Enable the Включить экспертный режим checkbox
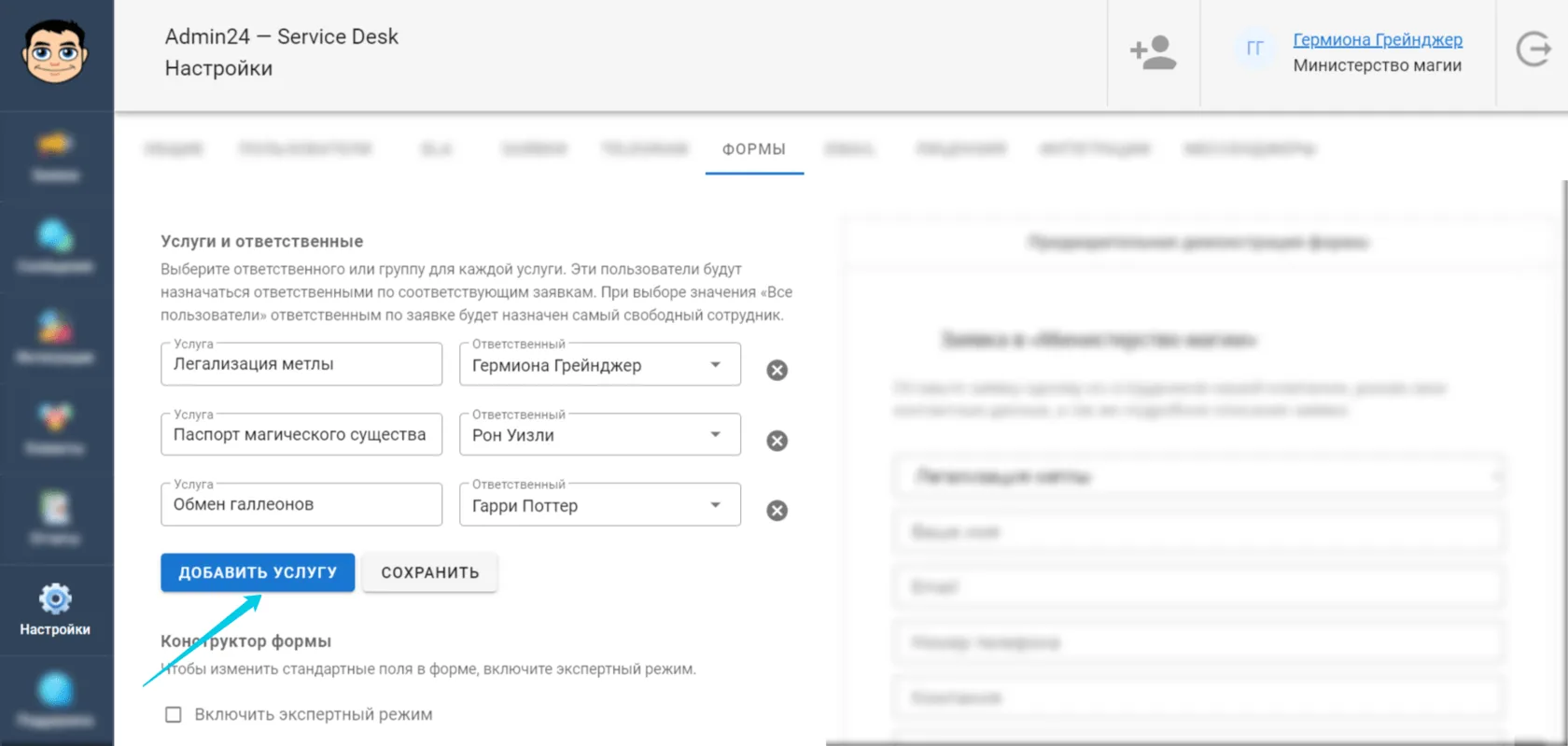 tap(173, 714)
